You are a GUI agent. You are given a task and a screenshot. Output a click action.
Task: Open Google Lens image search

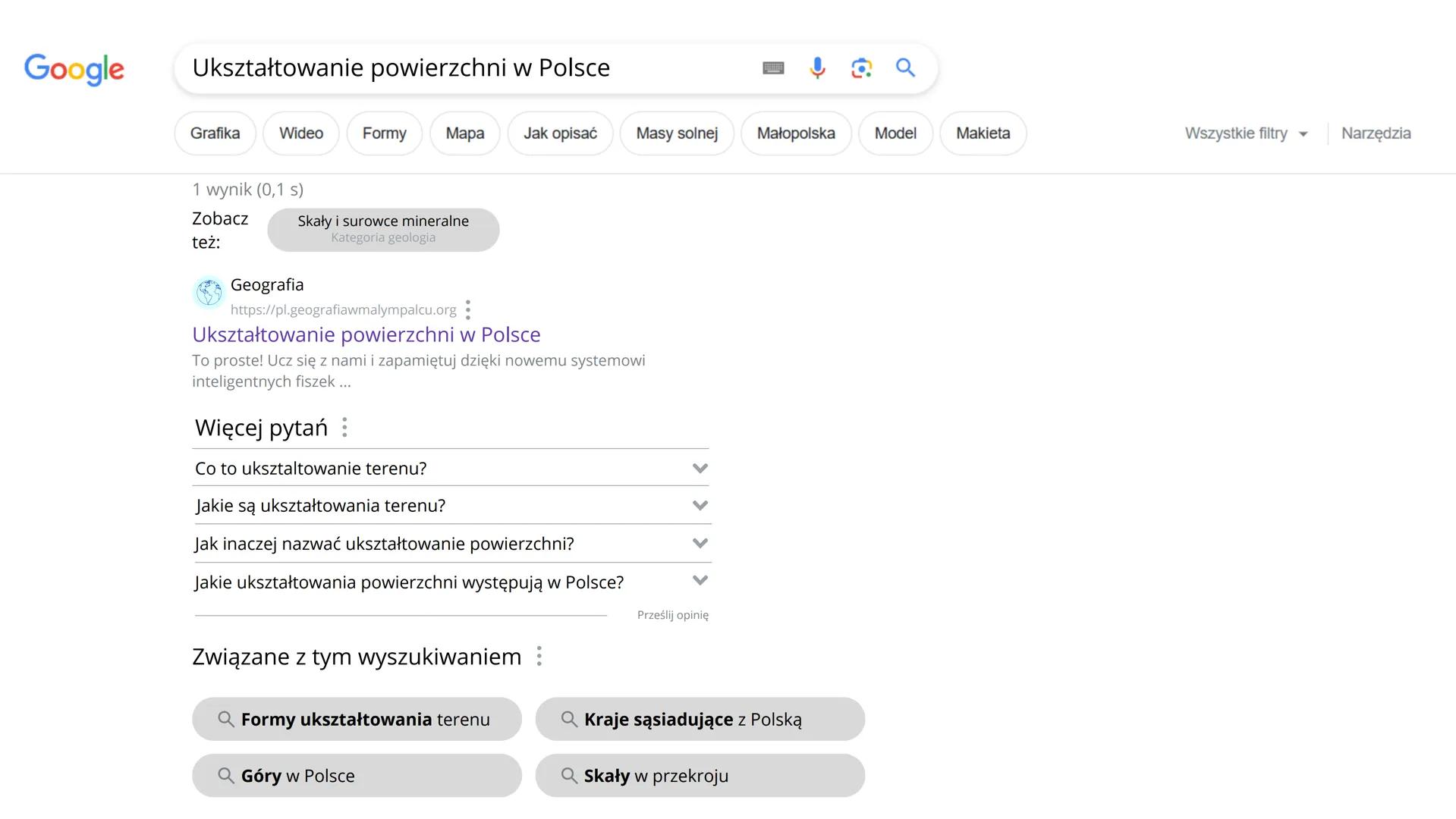click(x=861, y=67)
